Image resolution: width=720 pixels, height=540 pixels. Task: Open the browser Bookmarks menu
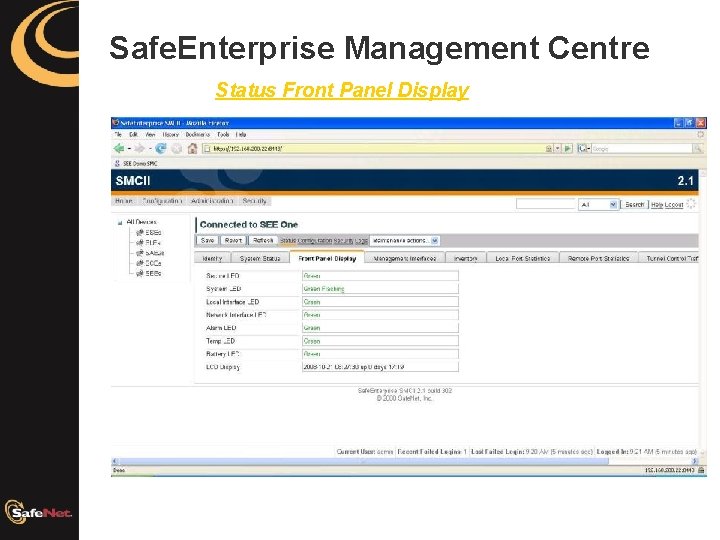coord(197,135)
